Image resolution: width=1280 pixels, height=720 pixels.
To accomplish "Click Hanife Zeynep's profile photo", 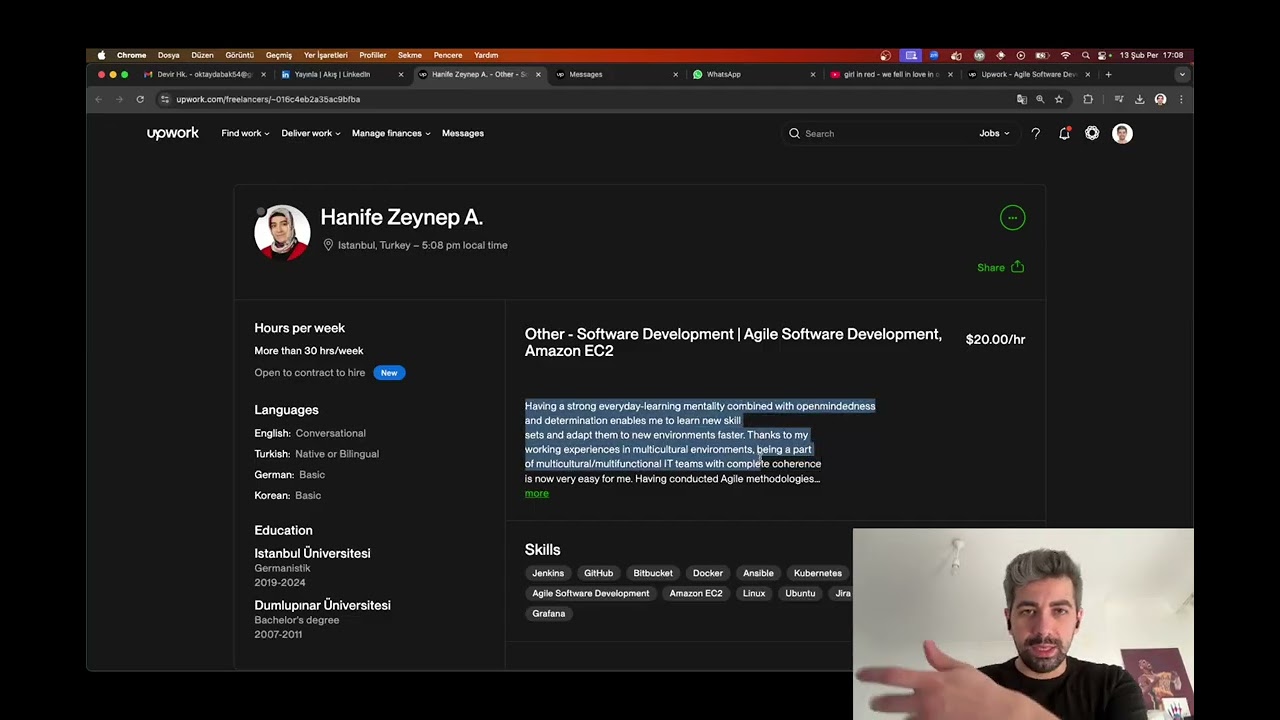I will click(x=282, y=232).
